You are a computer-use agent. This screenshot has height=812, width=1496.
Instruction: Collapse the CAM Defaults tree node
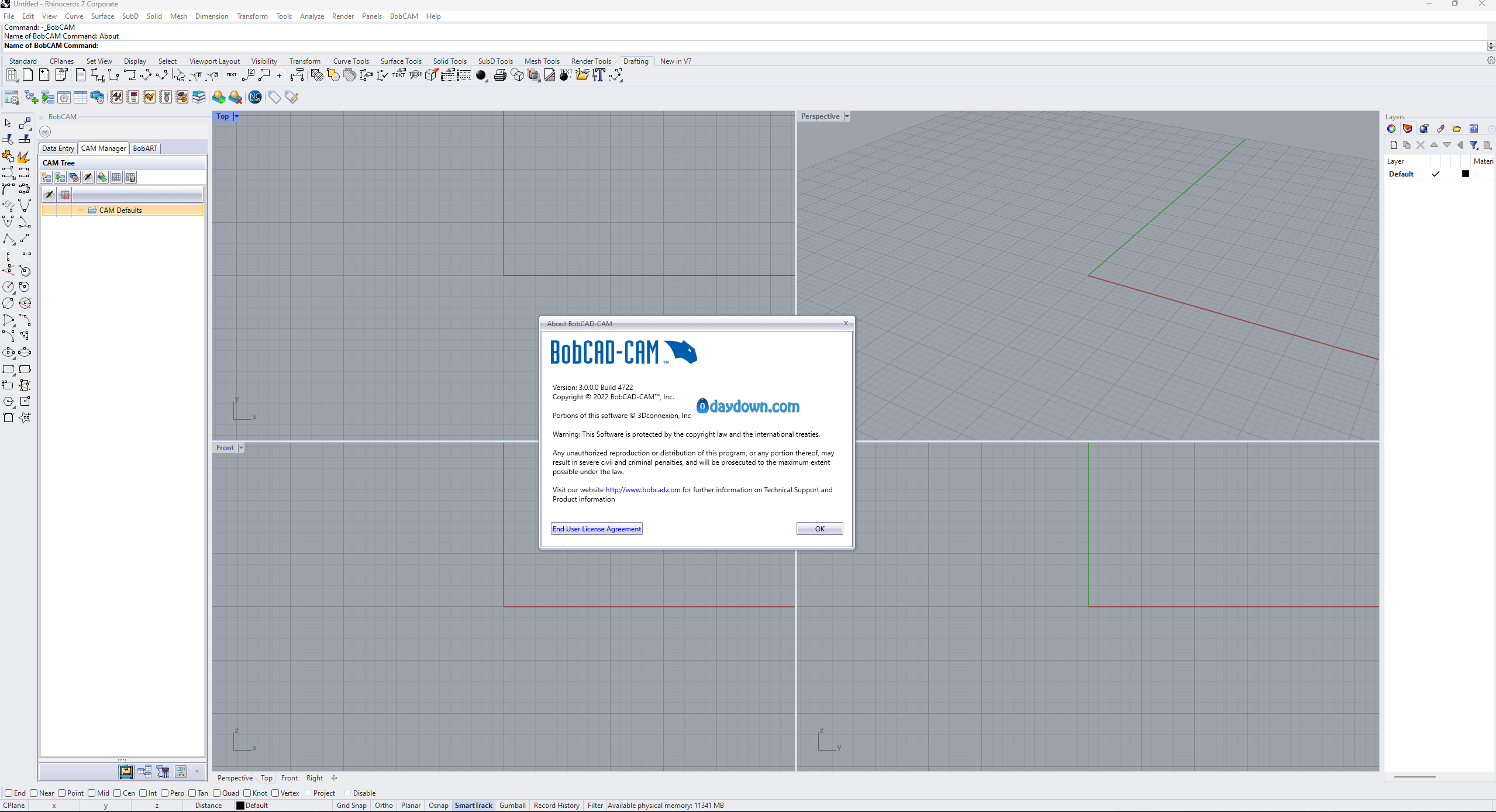[81, 210]
